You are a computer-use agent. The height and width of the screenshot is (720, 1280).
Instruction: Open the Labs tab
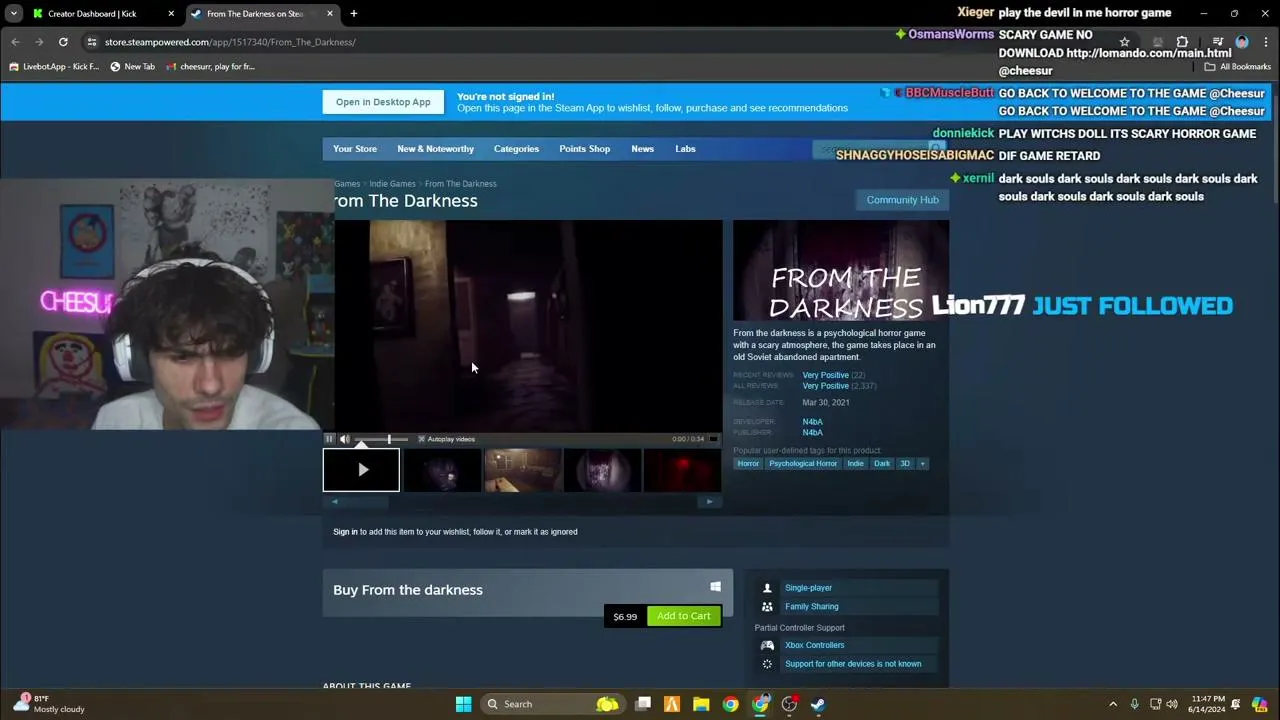685,149
